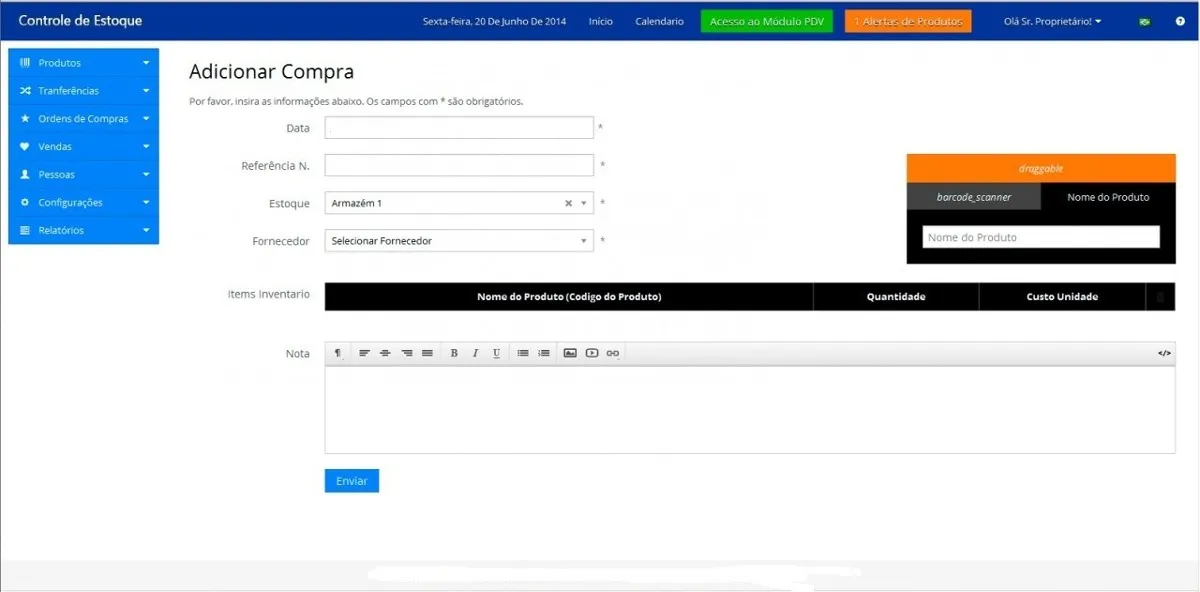
Task: Apply underline formatting in the note editor
Action: [x=496, y=352]
